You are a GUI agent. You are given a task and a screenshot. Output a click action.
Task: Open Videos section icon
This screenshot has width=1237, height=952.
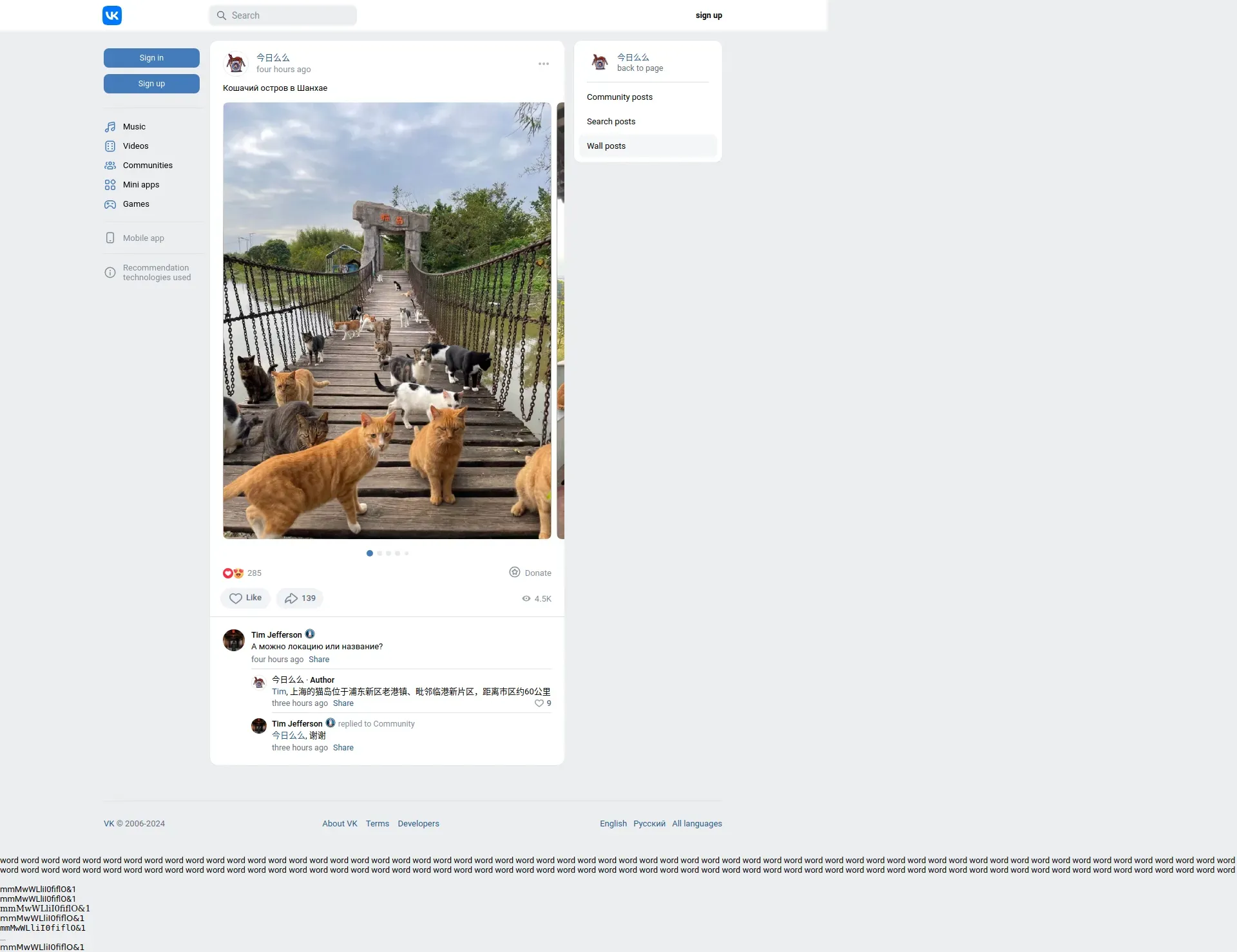coord(110,146)
